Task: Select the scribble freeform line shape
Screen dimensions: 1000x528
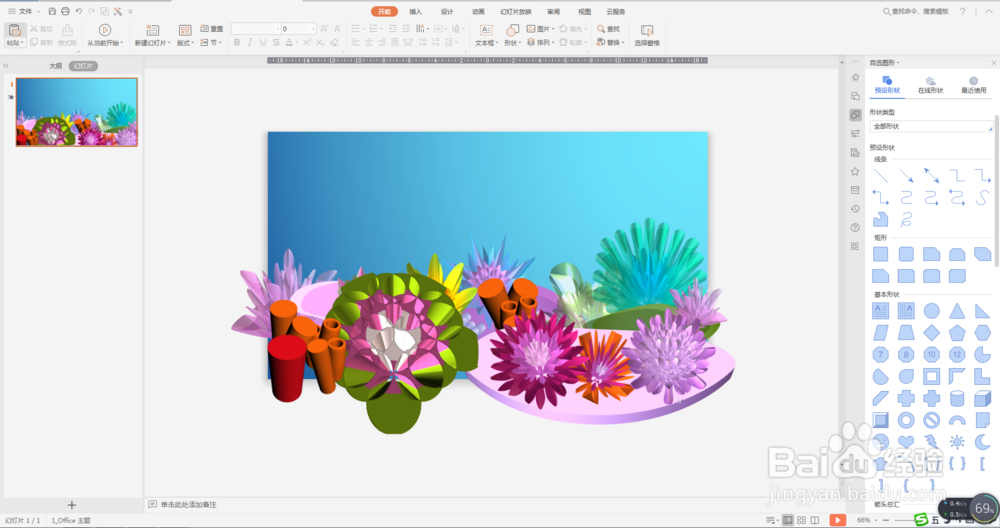Action: (x=906, y=220)
